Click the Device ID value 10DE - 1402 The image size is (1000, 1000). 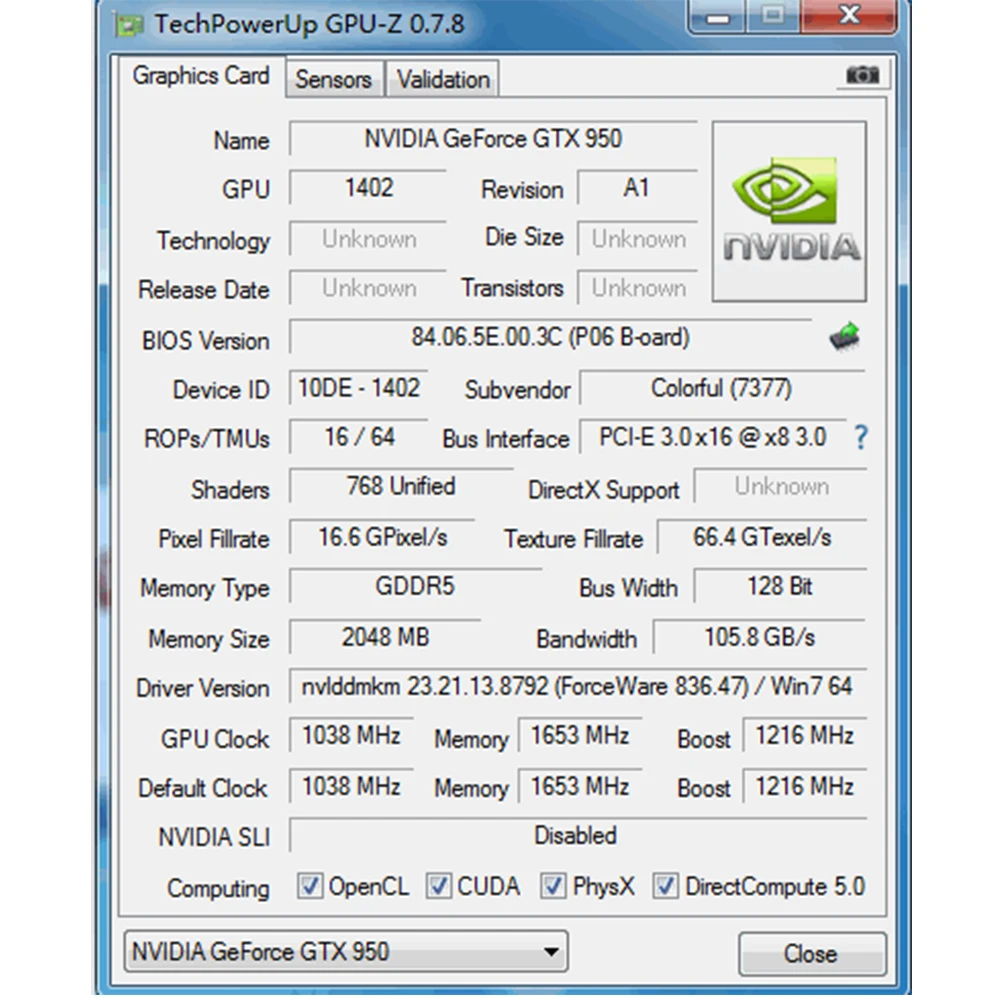pos(358,388)
